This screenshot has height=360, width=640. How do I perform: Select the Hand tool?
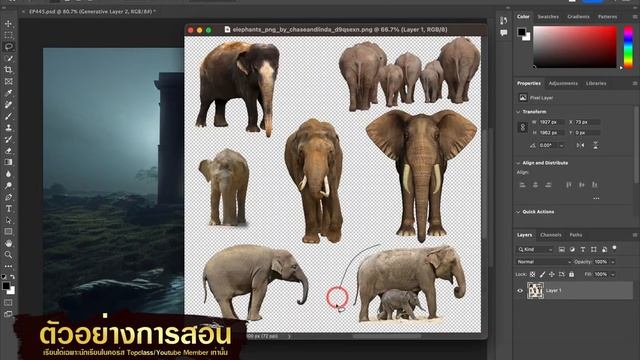click(x=8, y=243)
